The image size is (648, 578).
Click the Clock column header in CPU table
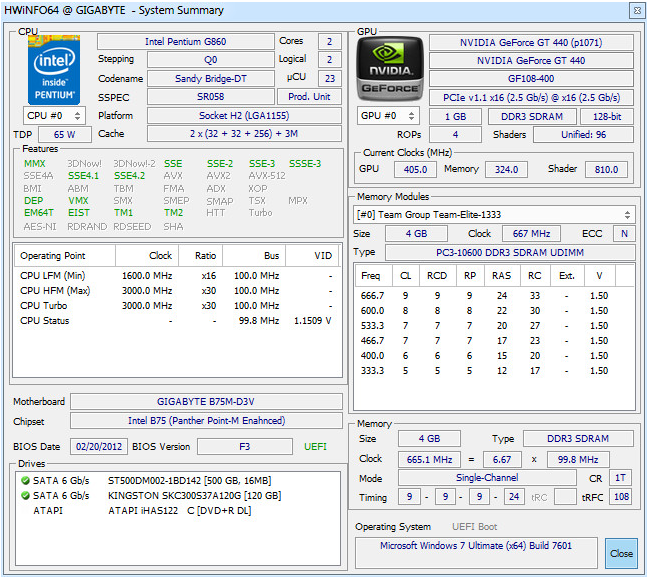pos(147,256)
